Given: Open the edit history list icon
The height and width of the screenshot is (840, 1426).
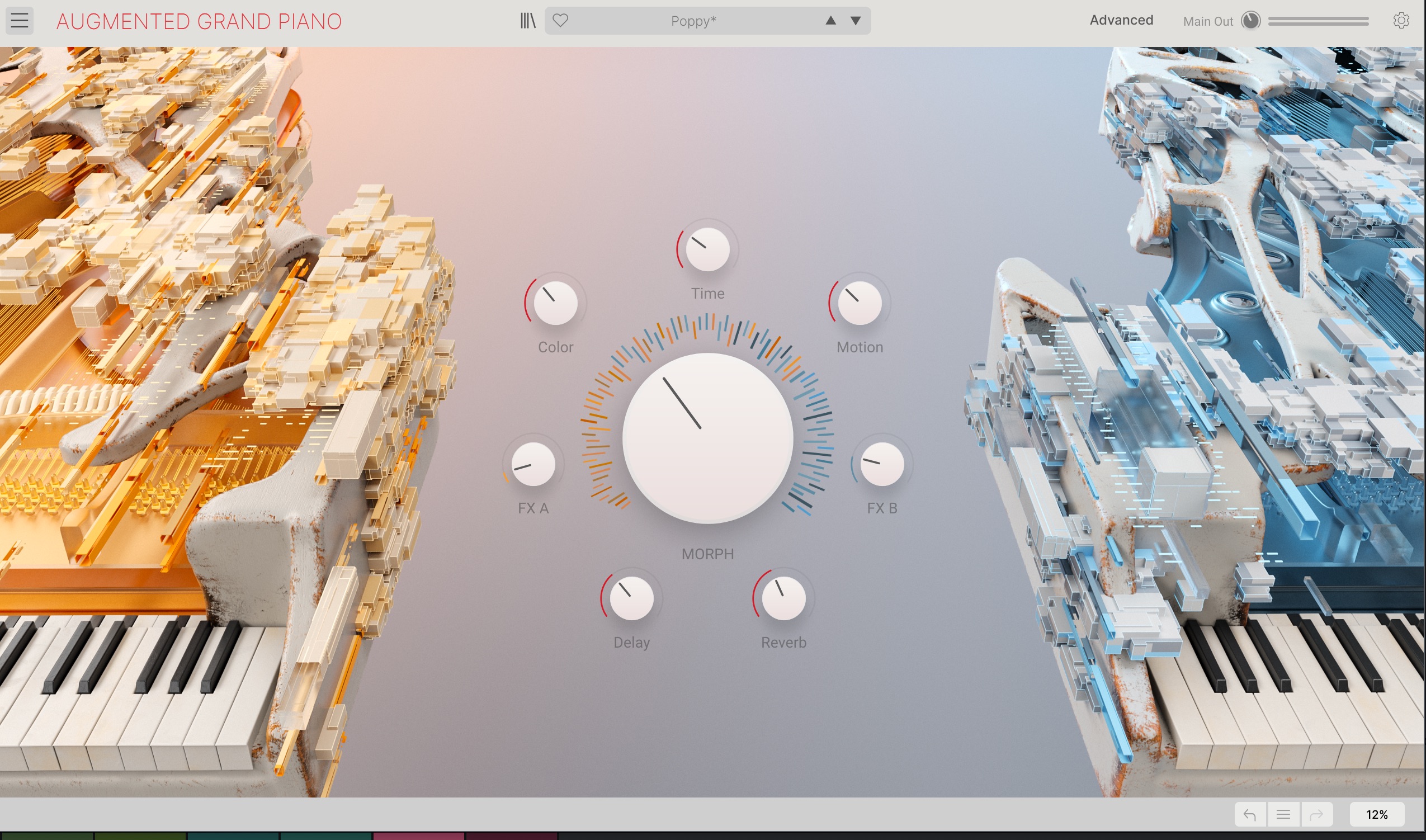Looking at the screenshot, I should click(1283, 814).
